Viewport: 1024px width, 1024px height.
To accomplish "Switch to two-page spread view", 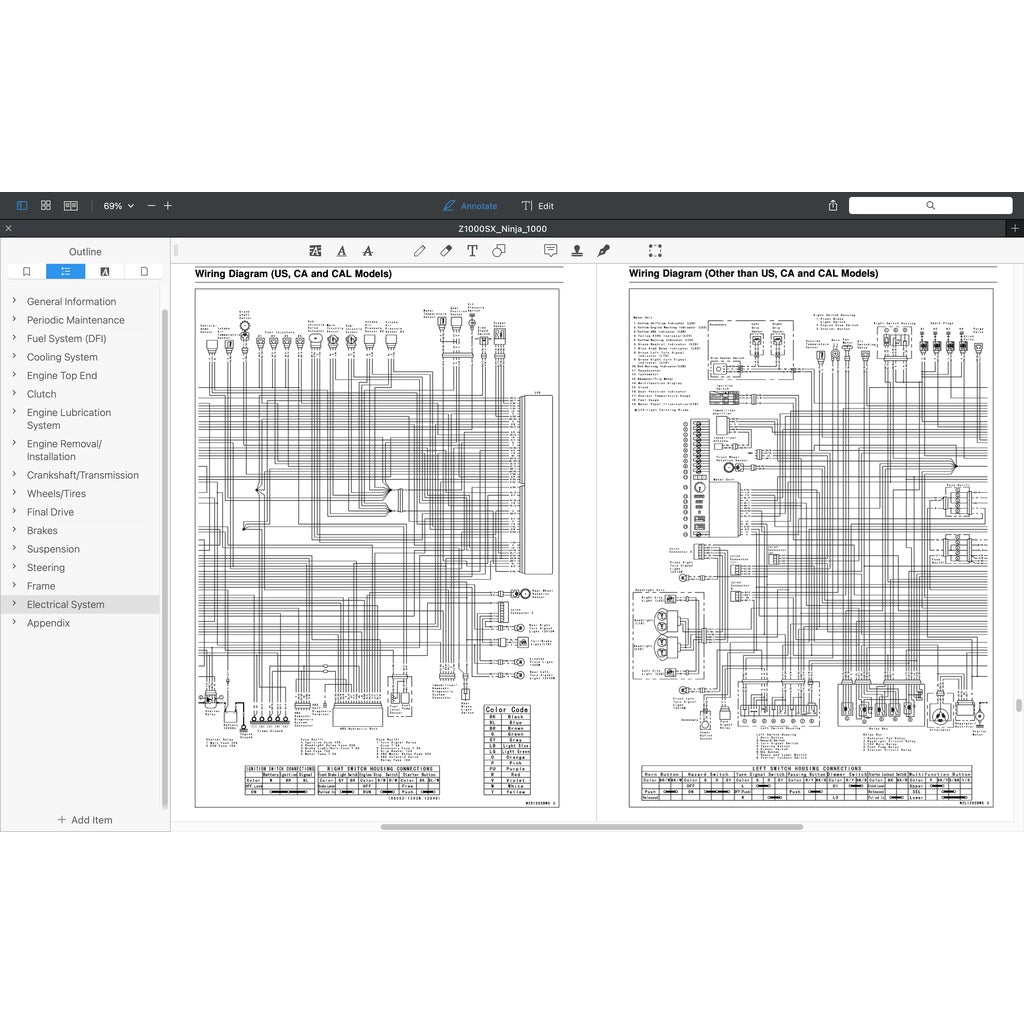I will tap(70, 206).
